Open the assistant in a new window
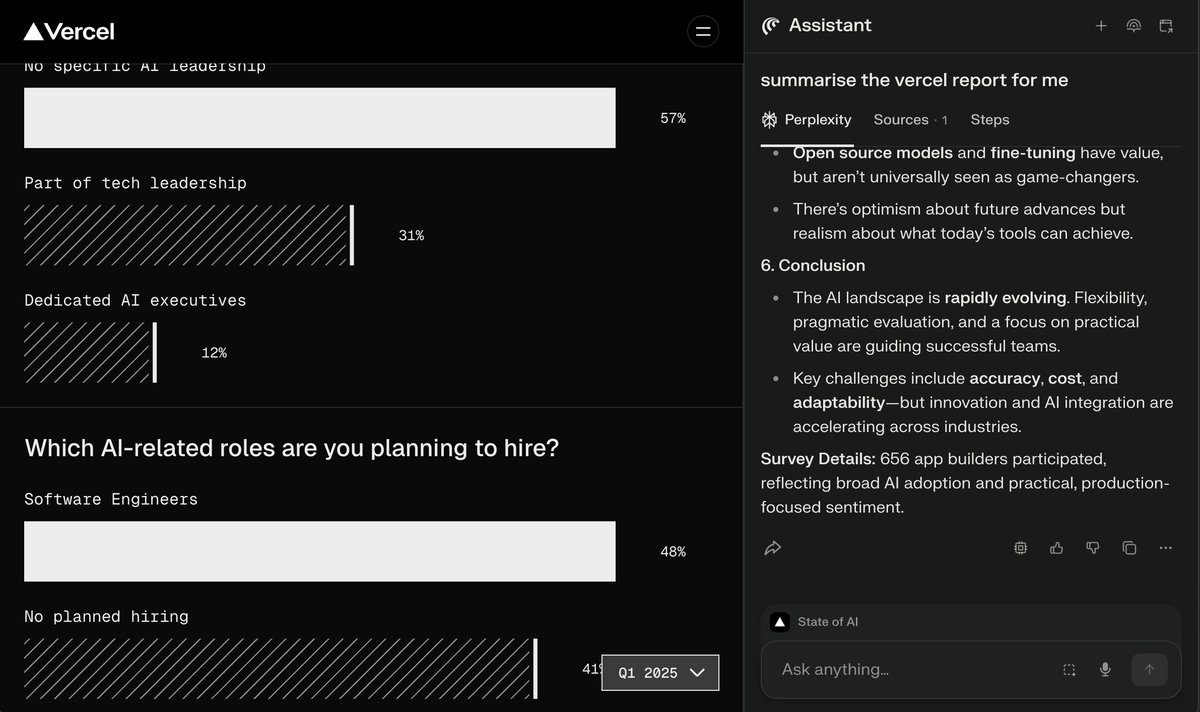1200x712 pixels. 1166,26
